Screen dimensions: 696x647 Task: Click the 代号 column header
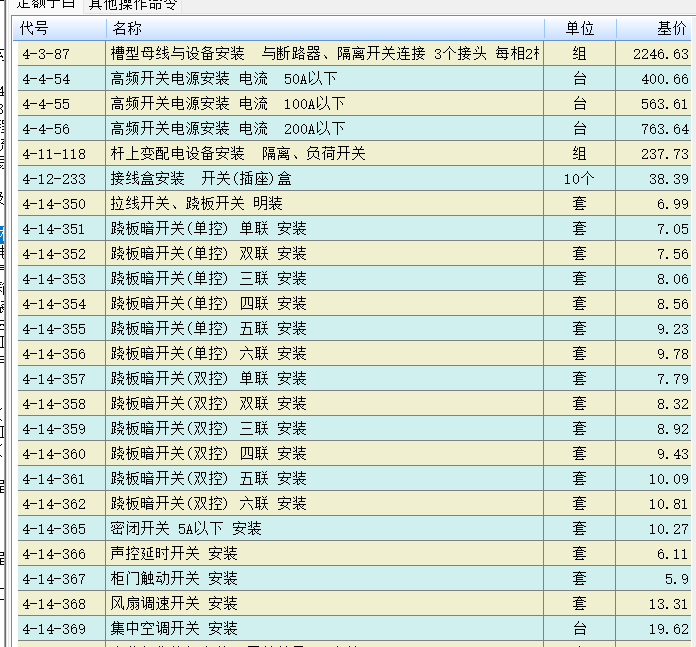point(60,28)
